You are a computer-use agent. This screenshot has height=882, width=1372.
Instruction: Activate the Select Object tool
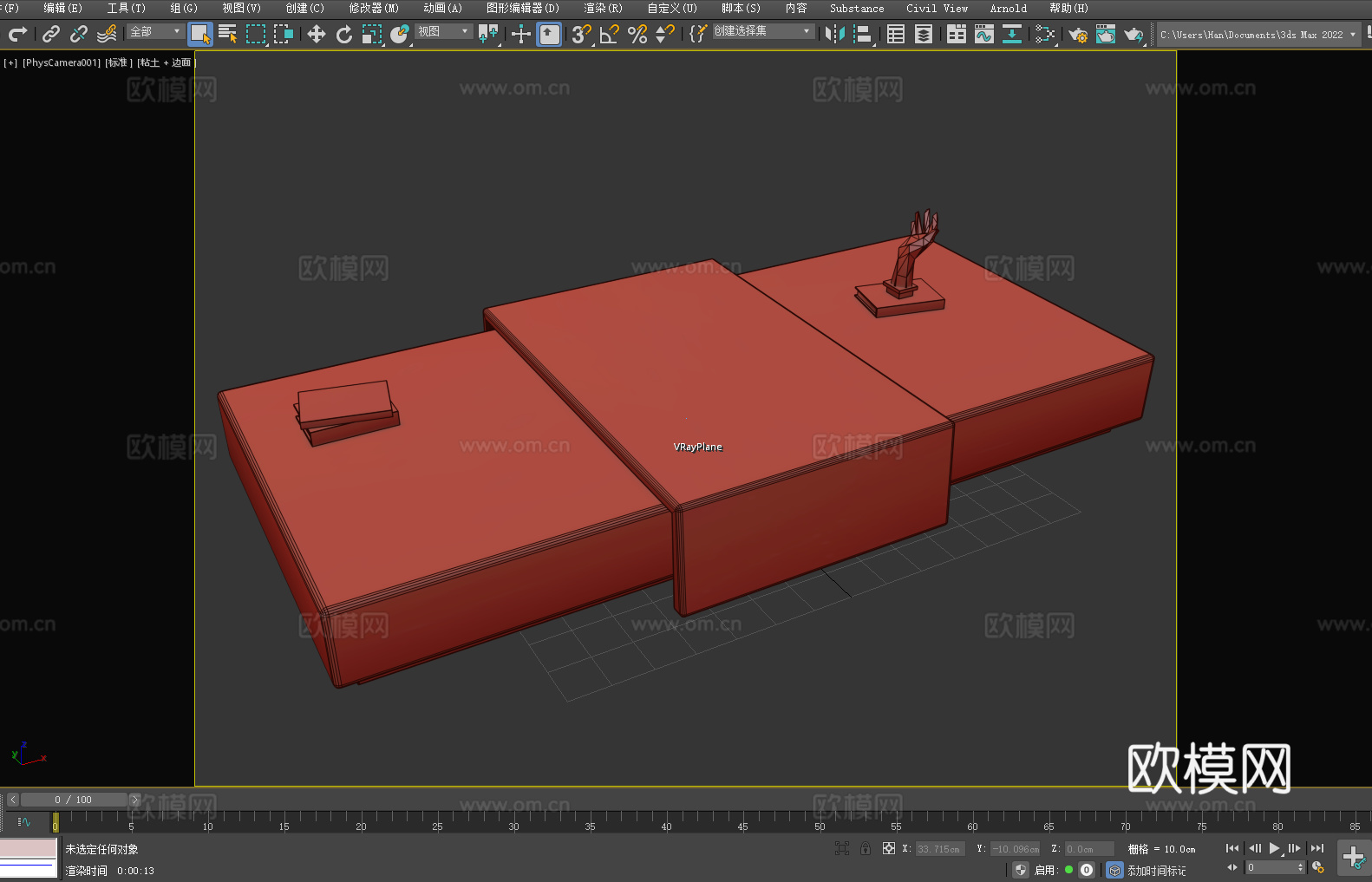(200, 34)
